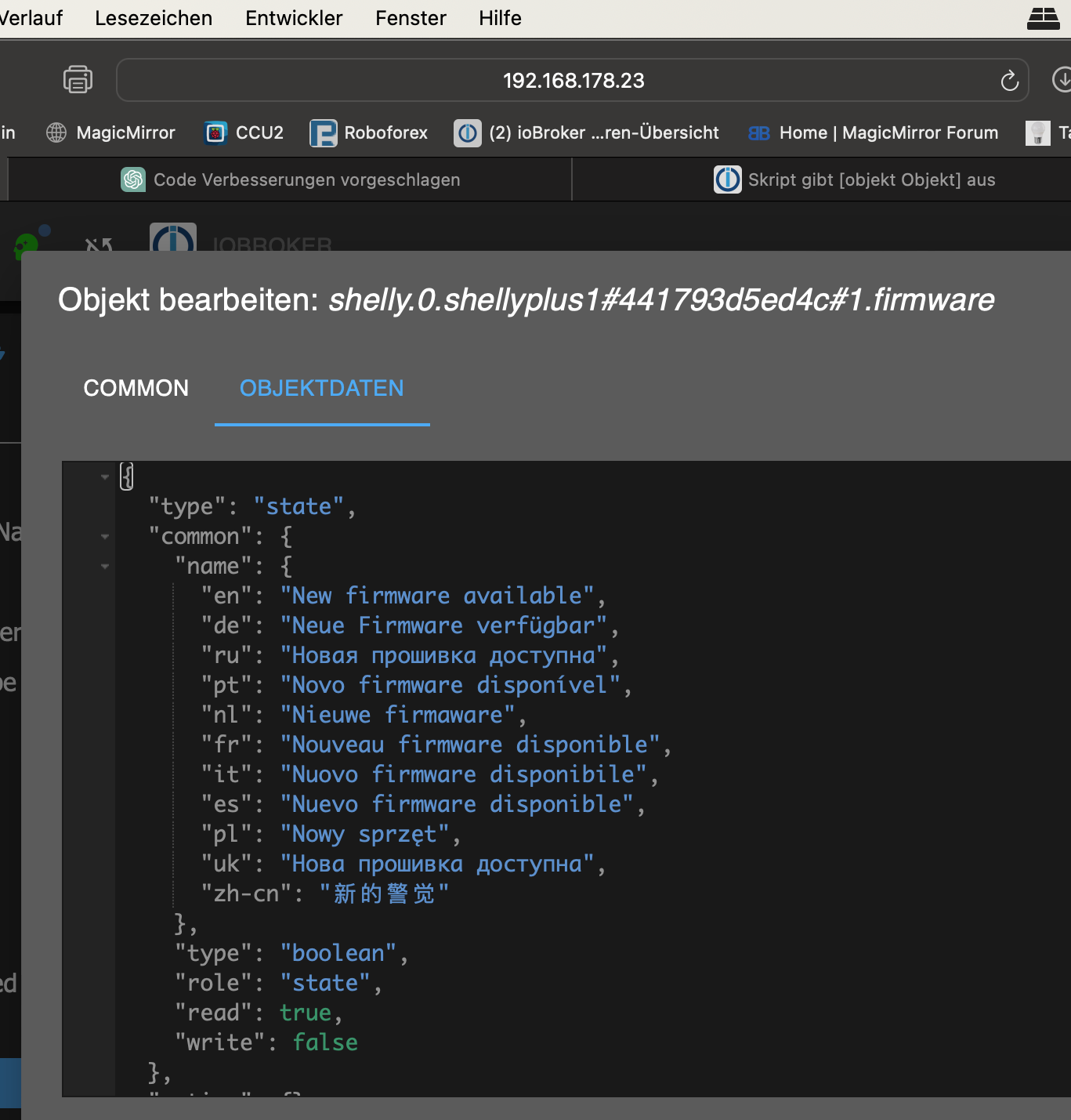Open the Lesezeichen menu
Screen dimensions: 1071x1120
coord(154,18)
